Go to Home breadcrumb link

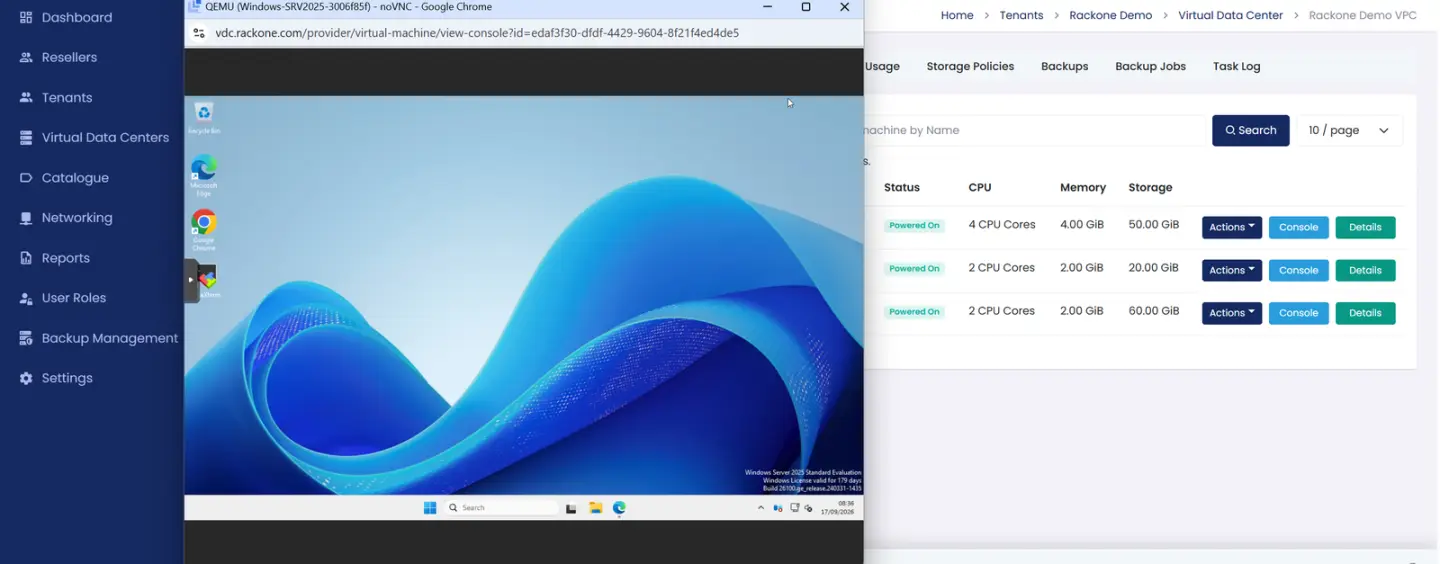coord(957,15)
